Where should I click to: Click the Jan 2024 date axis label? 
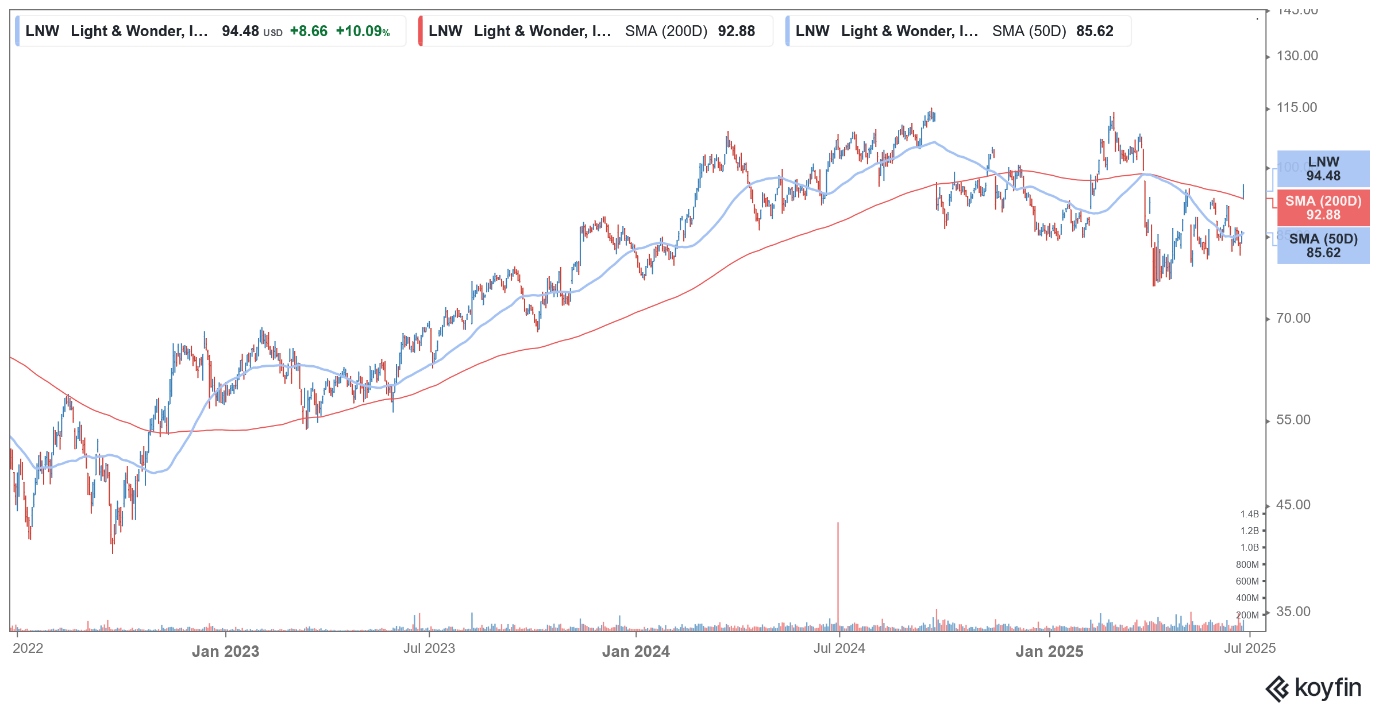(x=636, y=651)
